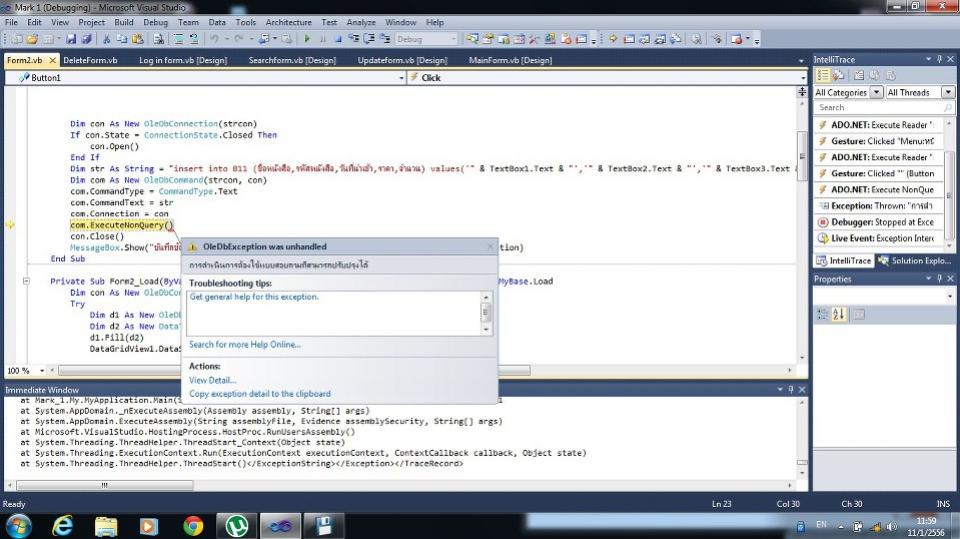Switch to Searchform.vb [Design] tab
Image resolution: width=960 pixels, height=539 pixels.
[x=292, y=60]
